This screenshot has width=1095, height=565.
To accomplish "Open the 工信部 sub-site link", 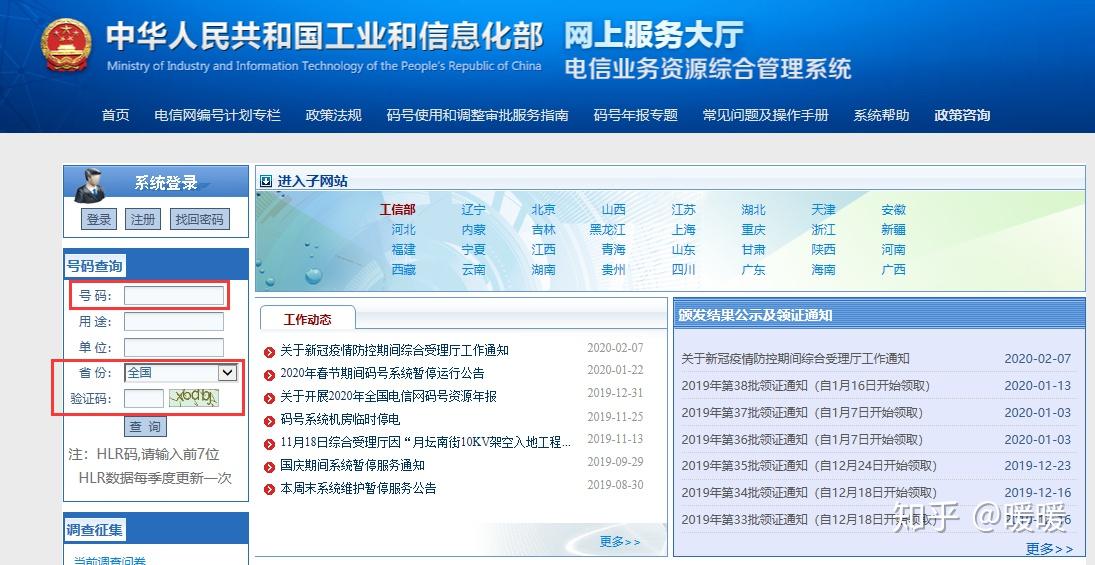I will tap(397, 210).
